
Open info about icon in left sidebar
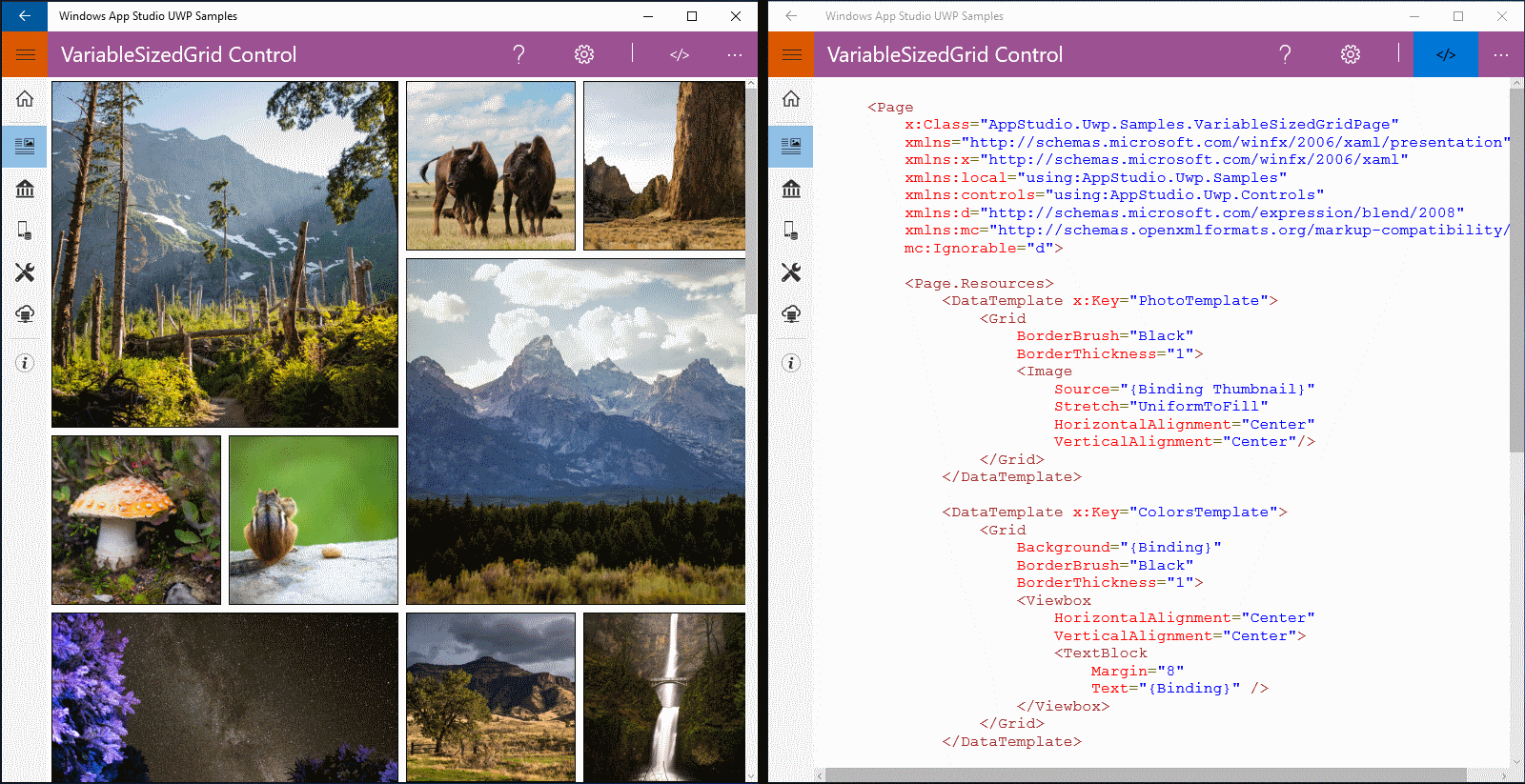pos(25,363)
